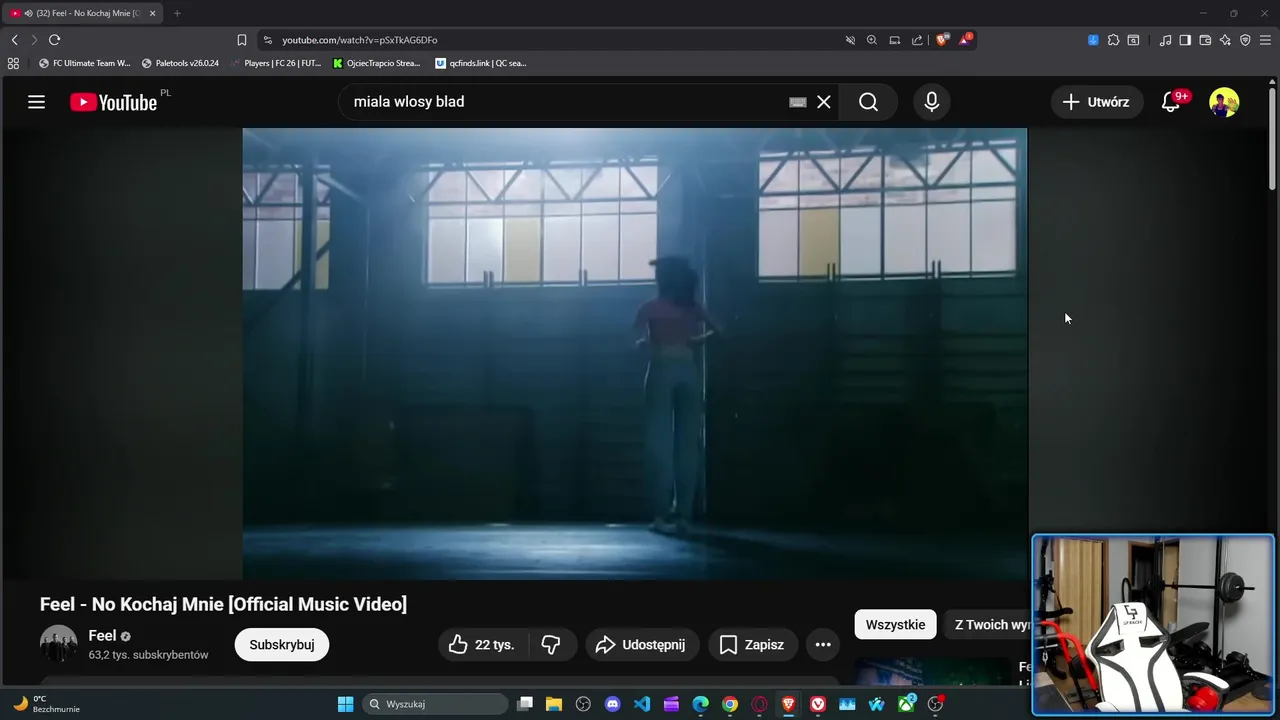Open the on-screen keyboard in search box
Screen dimensions: 1280x720
click(798, 102)
